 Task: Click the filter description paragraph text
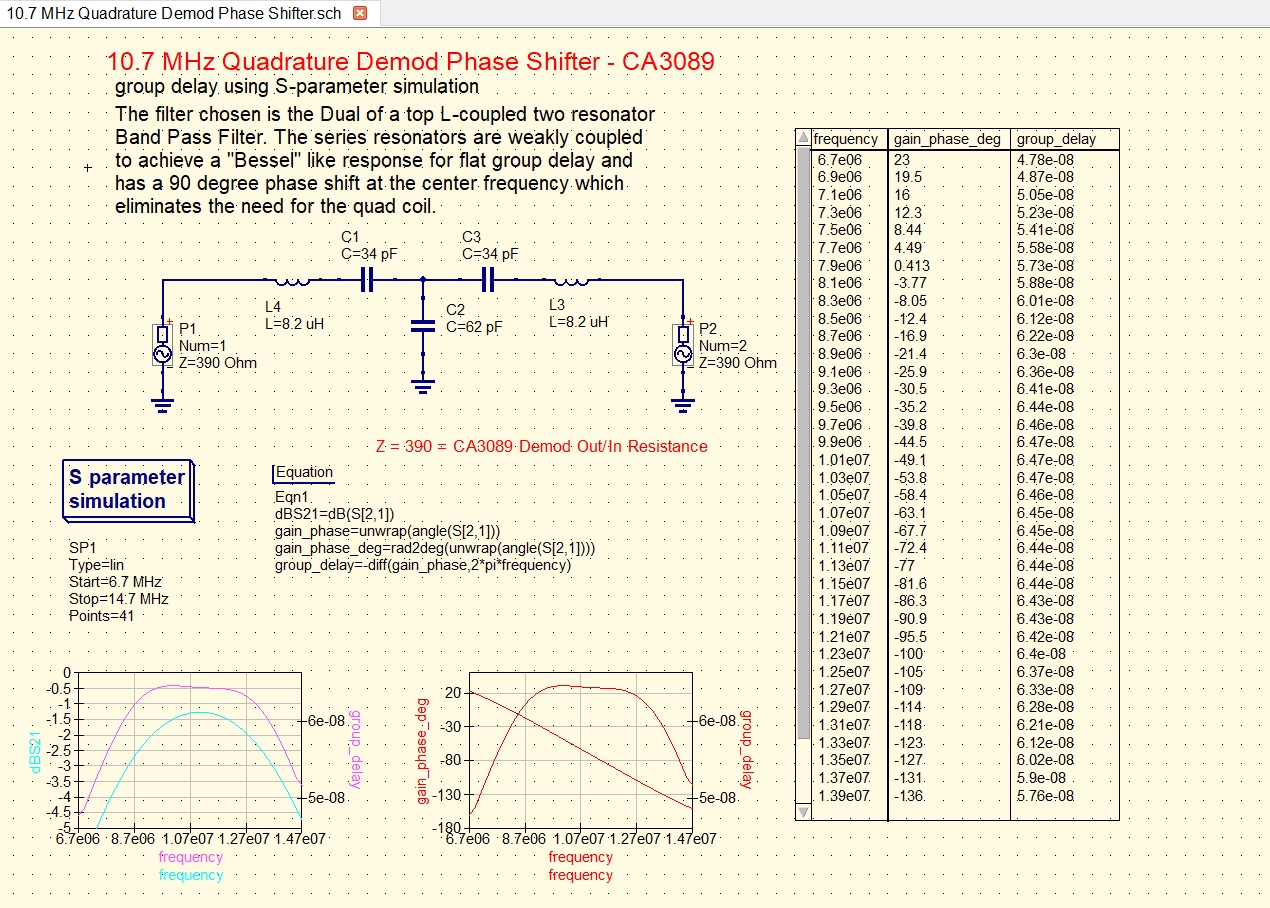(385, 160)
